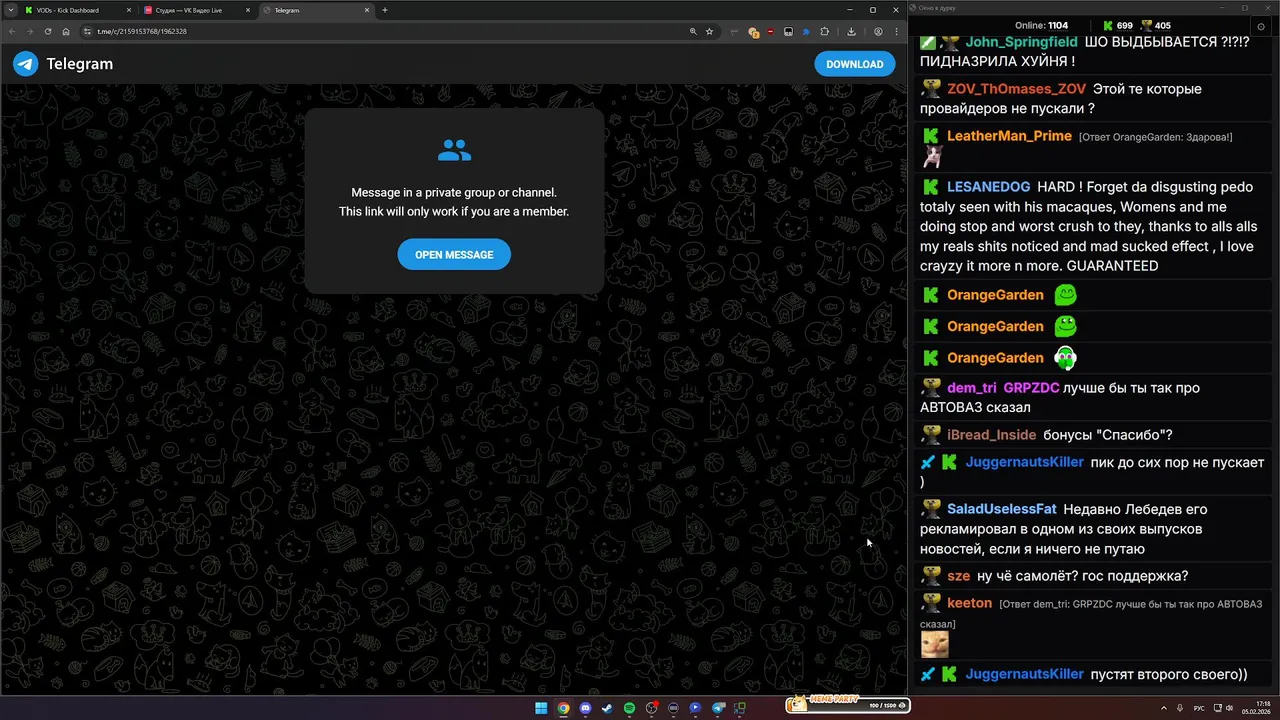
Task: Open the clock showing 17:18
Action: (x=1255, y=708)
